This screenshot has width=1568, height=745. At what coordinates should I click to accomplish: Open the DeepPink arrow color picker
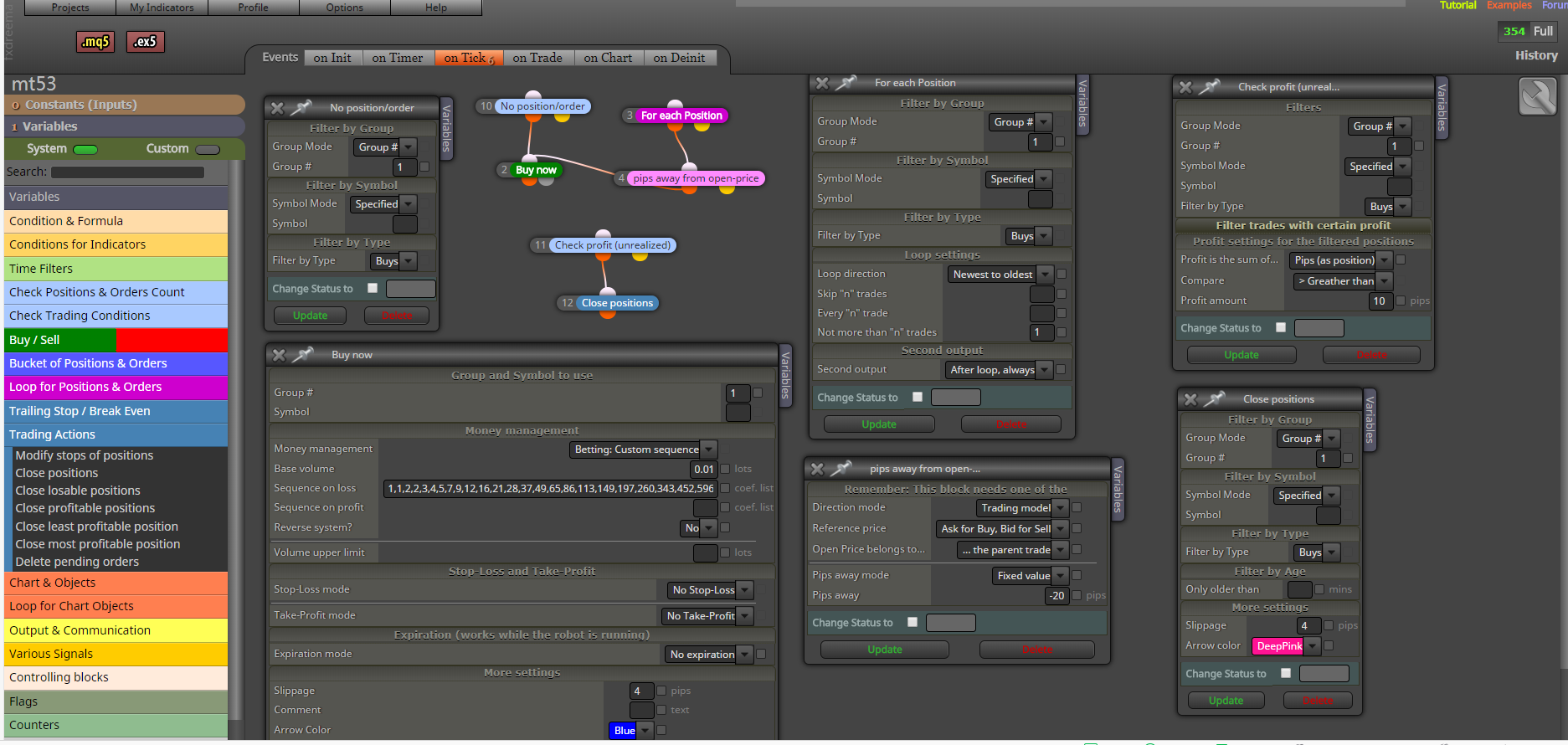1286,646
